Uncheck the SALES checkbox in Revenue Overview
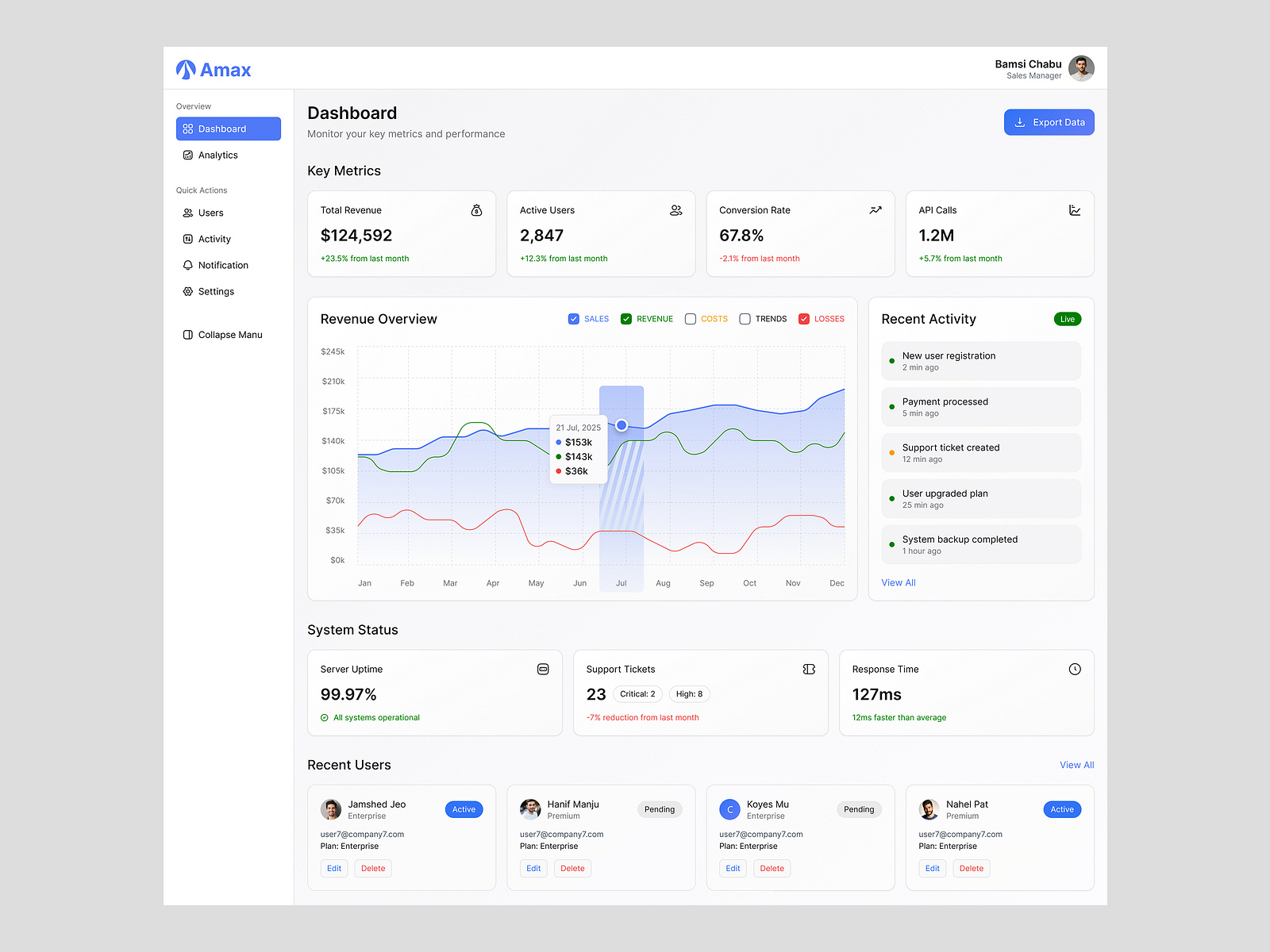Image resolution: width=1270 pixels, height=952 pixels. (573, 318)
